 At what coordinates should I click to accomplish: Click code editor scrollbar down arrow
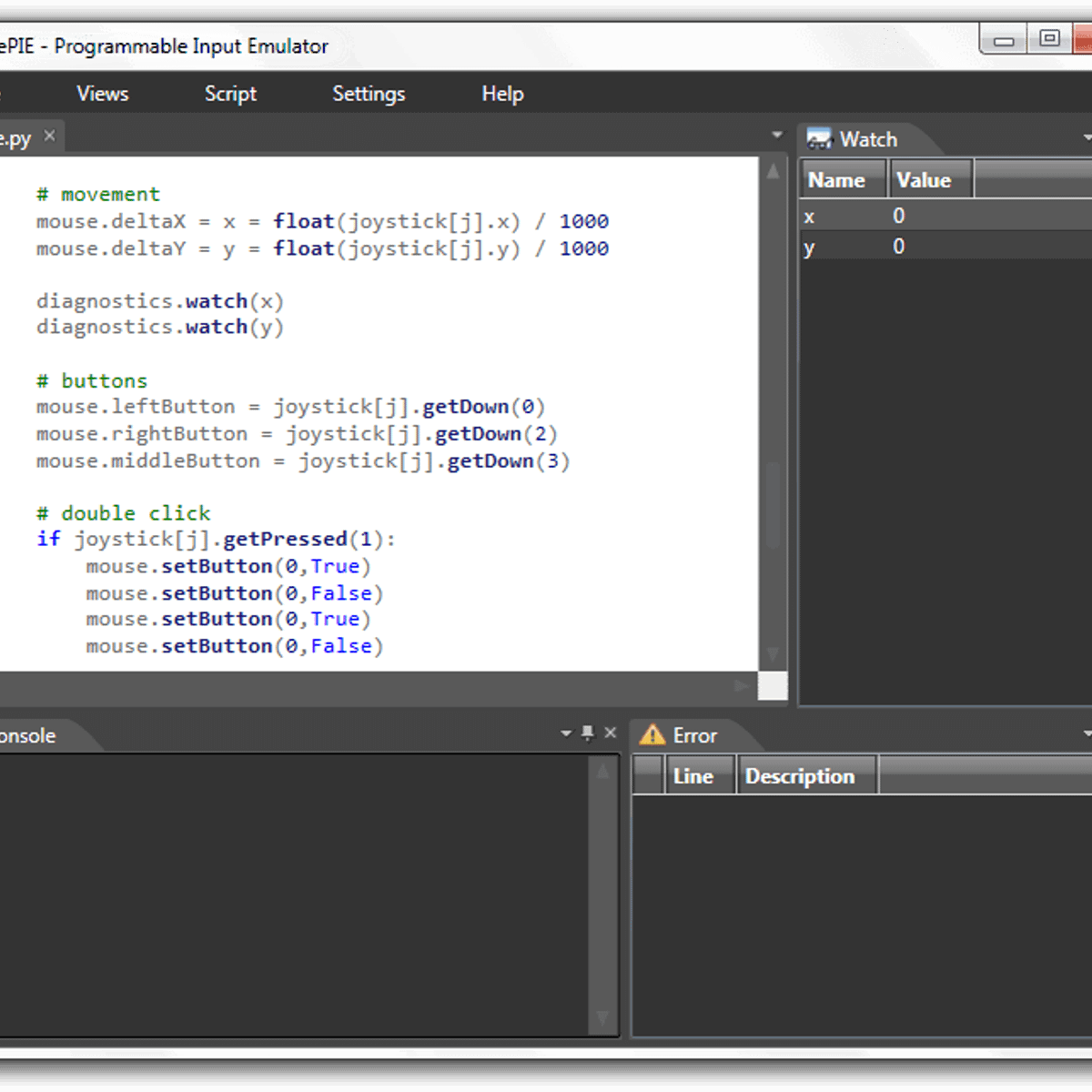(773, 654)
